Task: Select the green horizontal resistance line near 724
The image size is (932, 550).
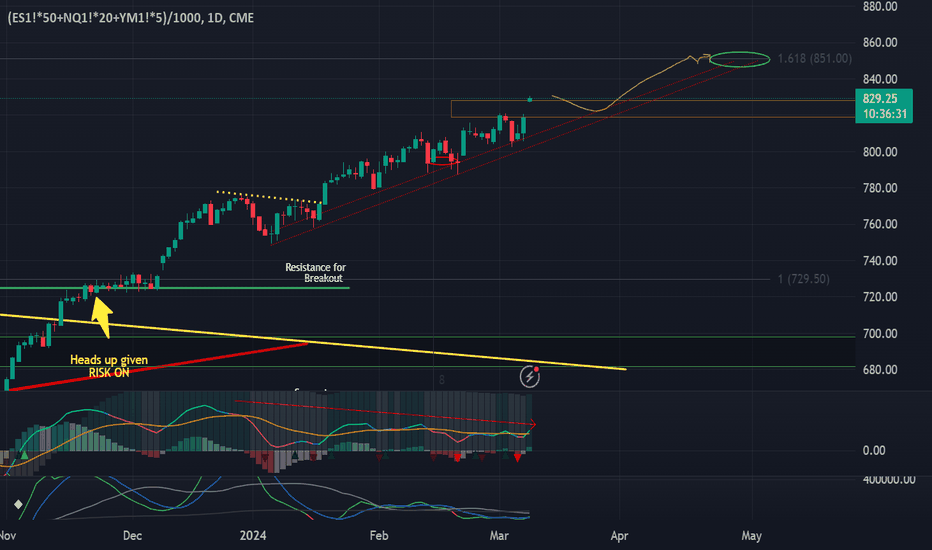Action: click(175, 288)
